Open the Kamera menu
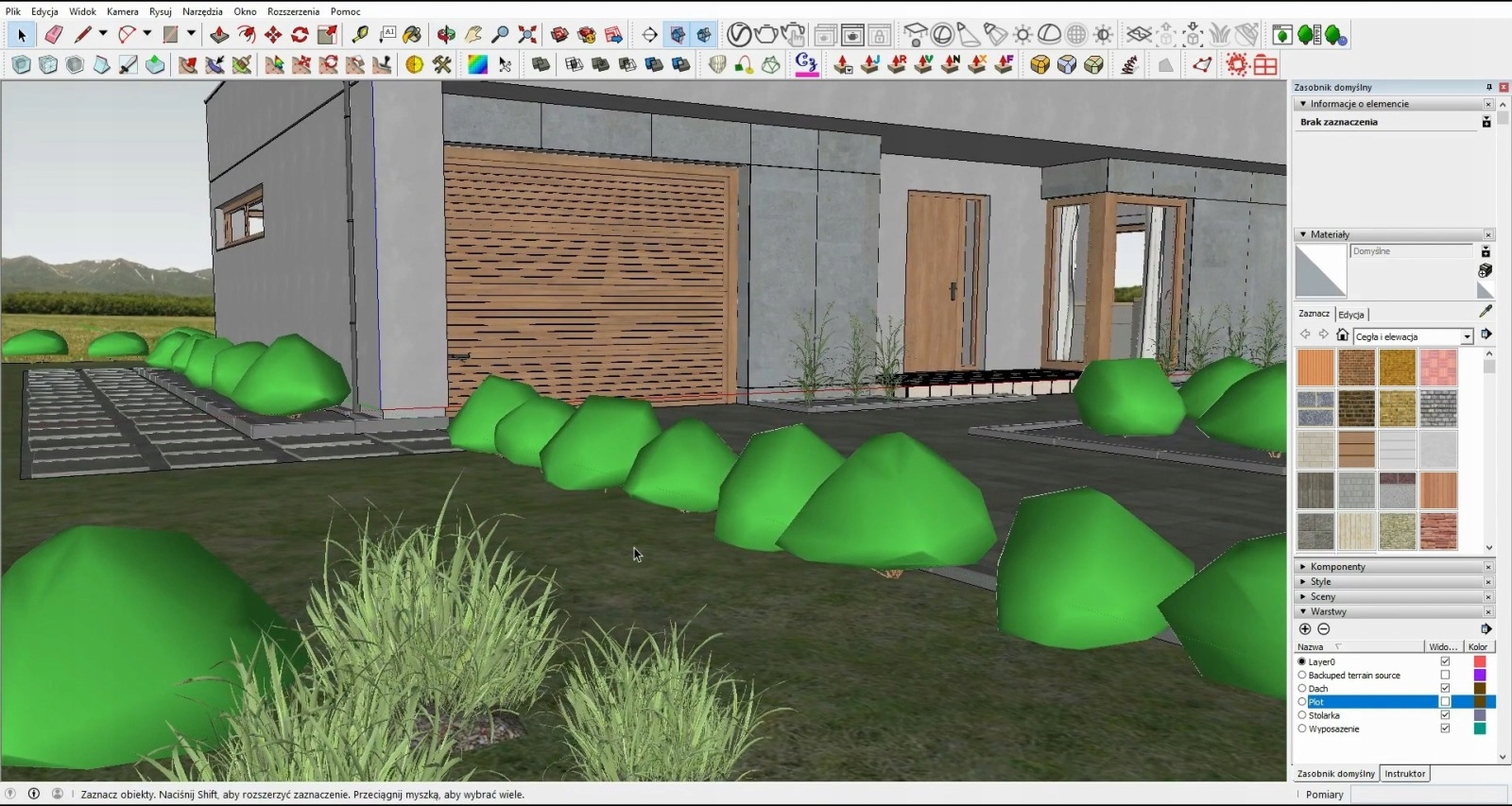This screenshot has width=1512, height=806. point(122,11)
